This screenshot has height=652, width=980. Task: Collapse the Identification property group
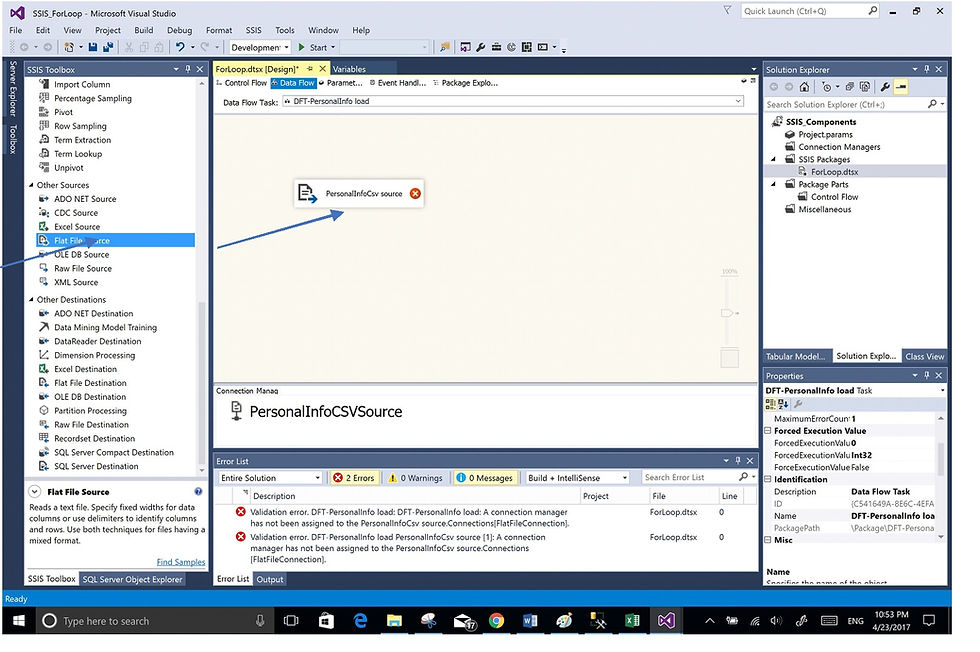[768, 479]
